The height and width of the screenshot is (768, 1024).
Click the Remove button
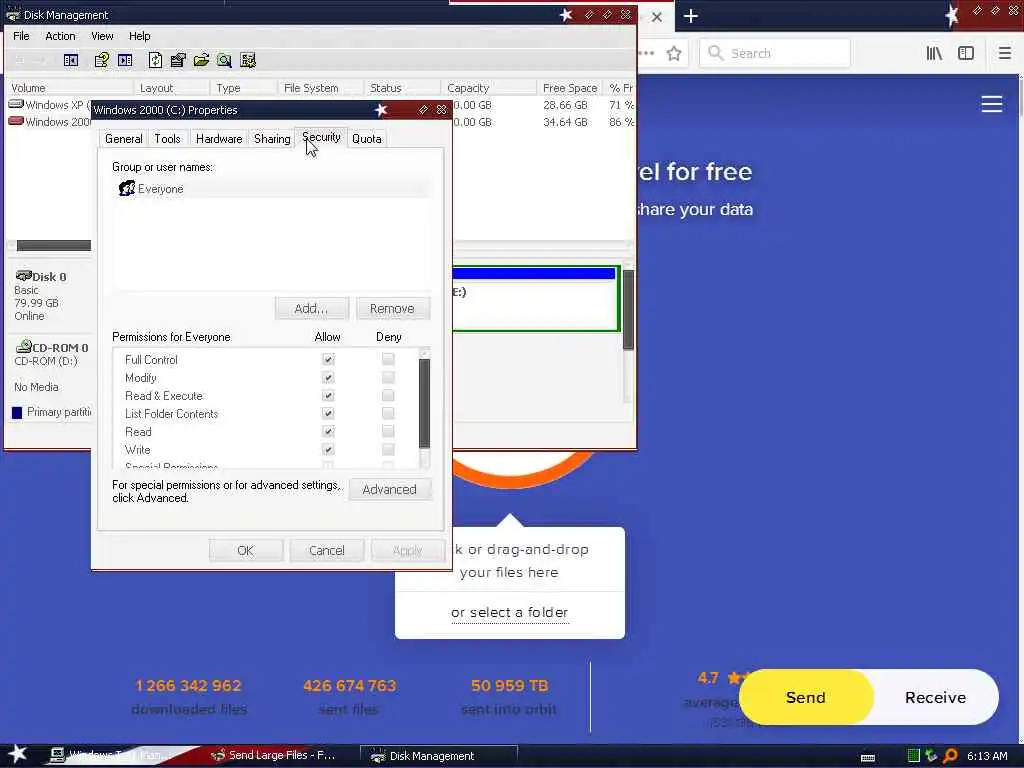[392, 308]
